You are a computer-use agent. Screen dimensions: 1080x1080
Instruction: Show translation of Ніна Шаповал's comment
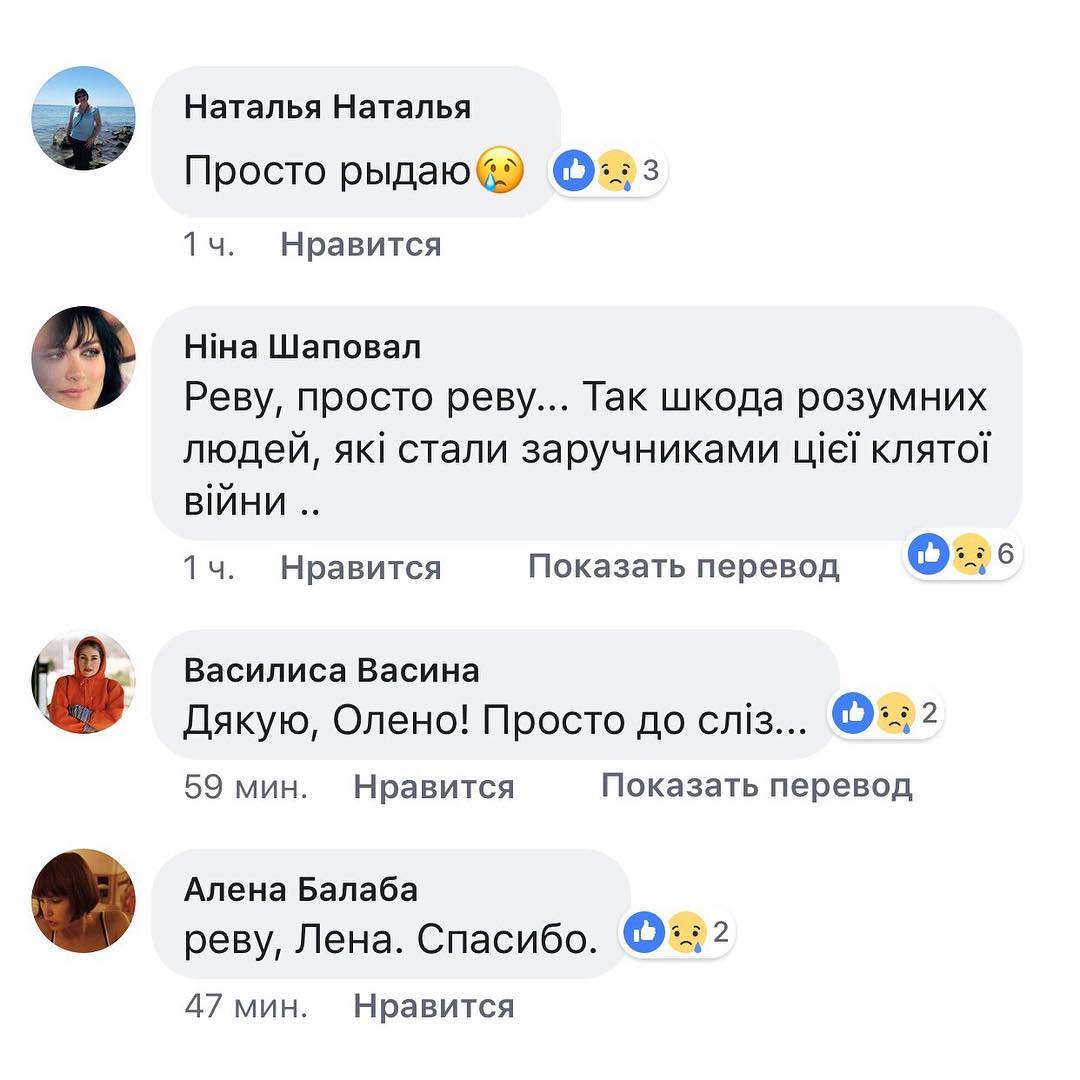683,567
